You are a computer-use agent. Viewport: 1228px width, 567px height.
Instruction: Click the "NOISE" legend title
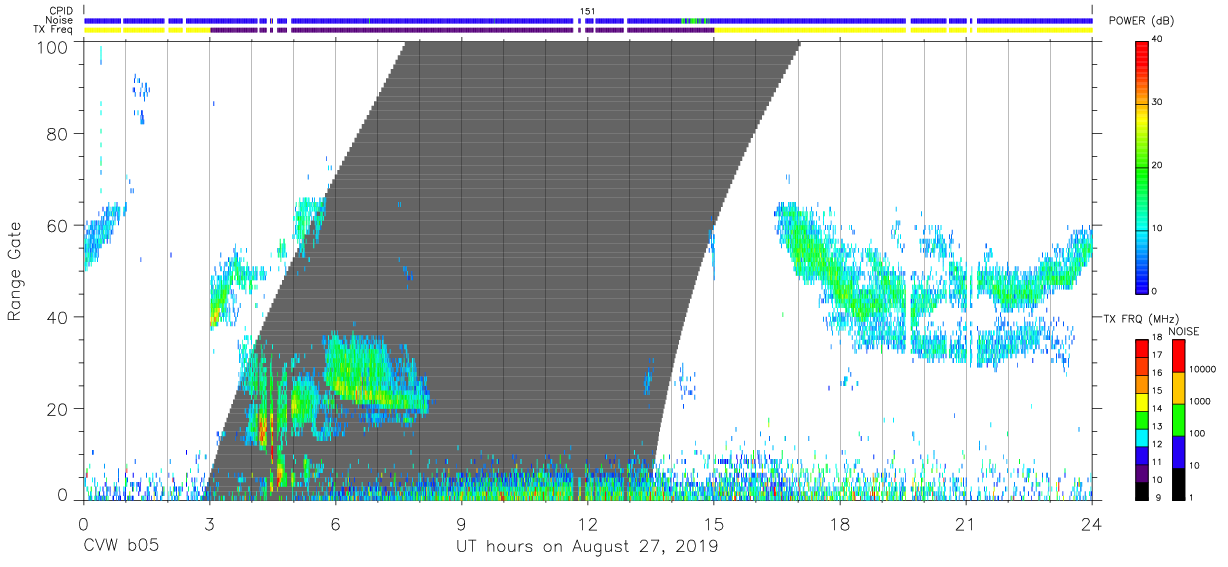[x=1185, y=331]
